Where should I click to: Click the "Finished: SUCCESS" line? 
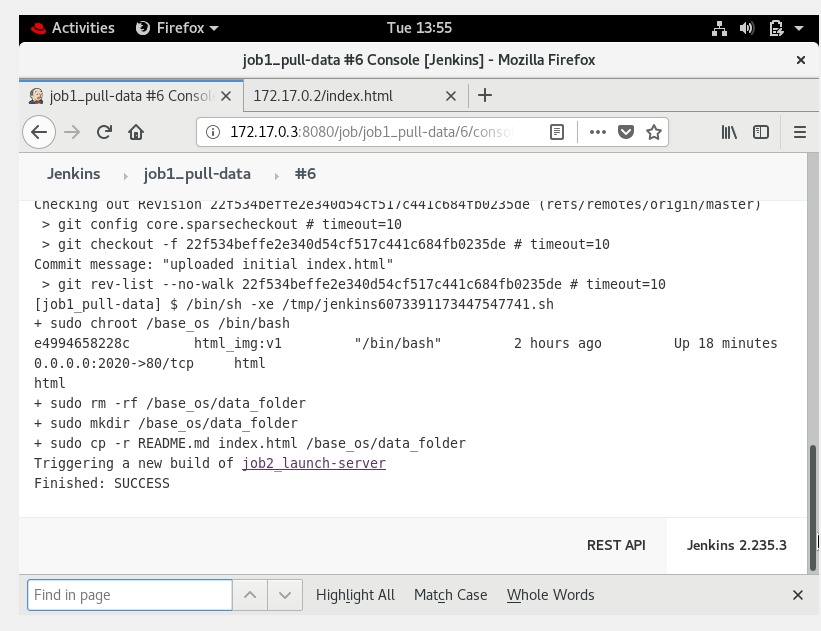[x=102, y=483]
